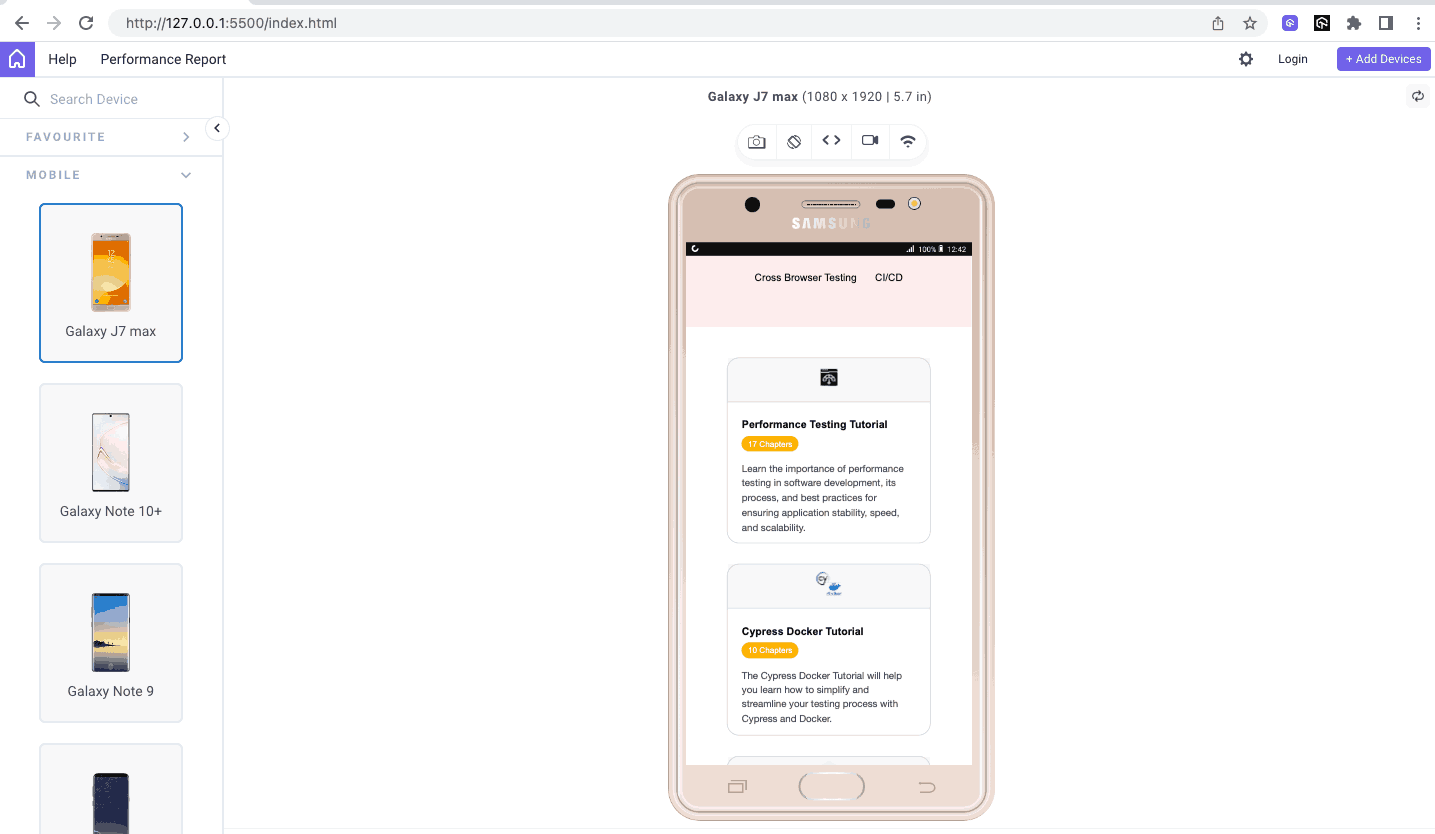Collapse the MOBILE section

point(186,174)
